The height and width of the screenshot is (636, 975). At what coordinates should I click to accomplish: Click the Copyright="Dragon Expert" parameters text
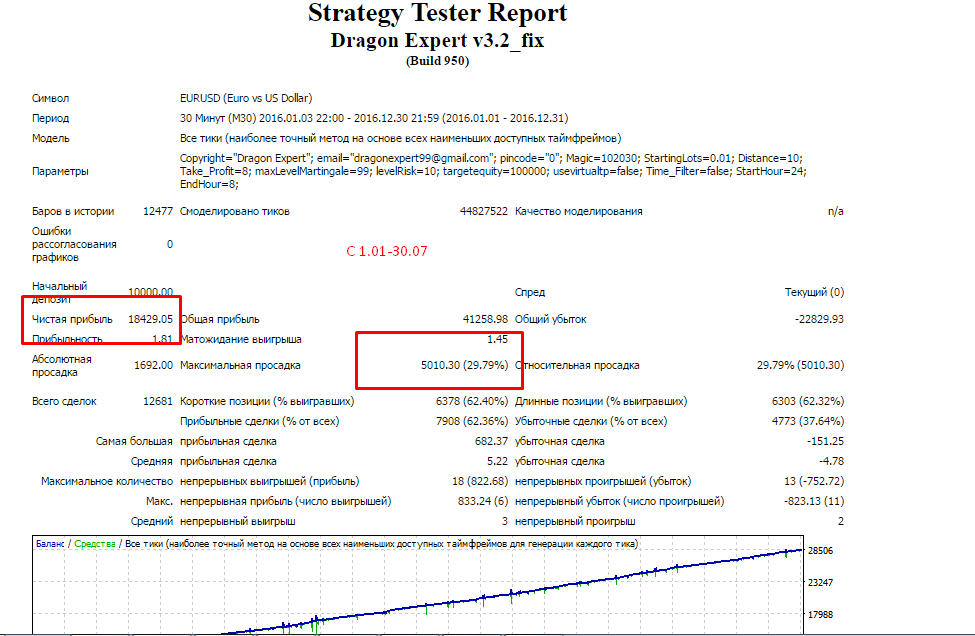tap(493, 171)
